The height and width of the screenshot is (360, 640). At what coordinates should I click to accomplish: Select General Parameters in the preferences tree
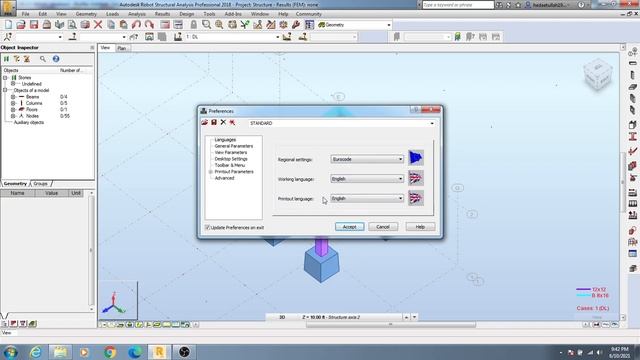tap(234, 146)
